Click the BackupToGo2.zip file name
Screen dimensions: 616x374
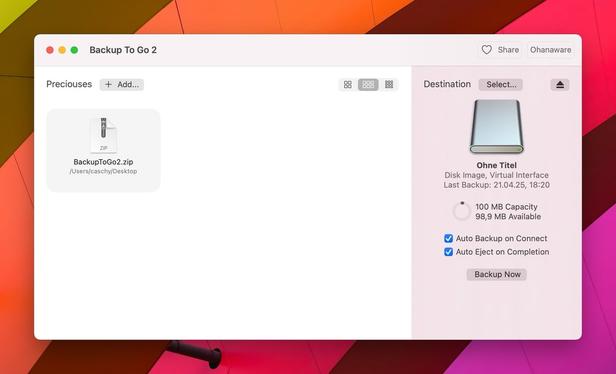[103, 162]
